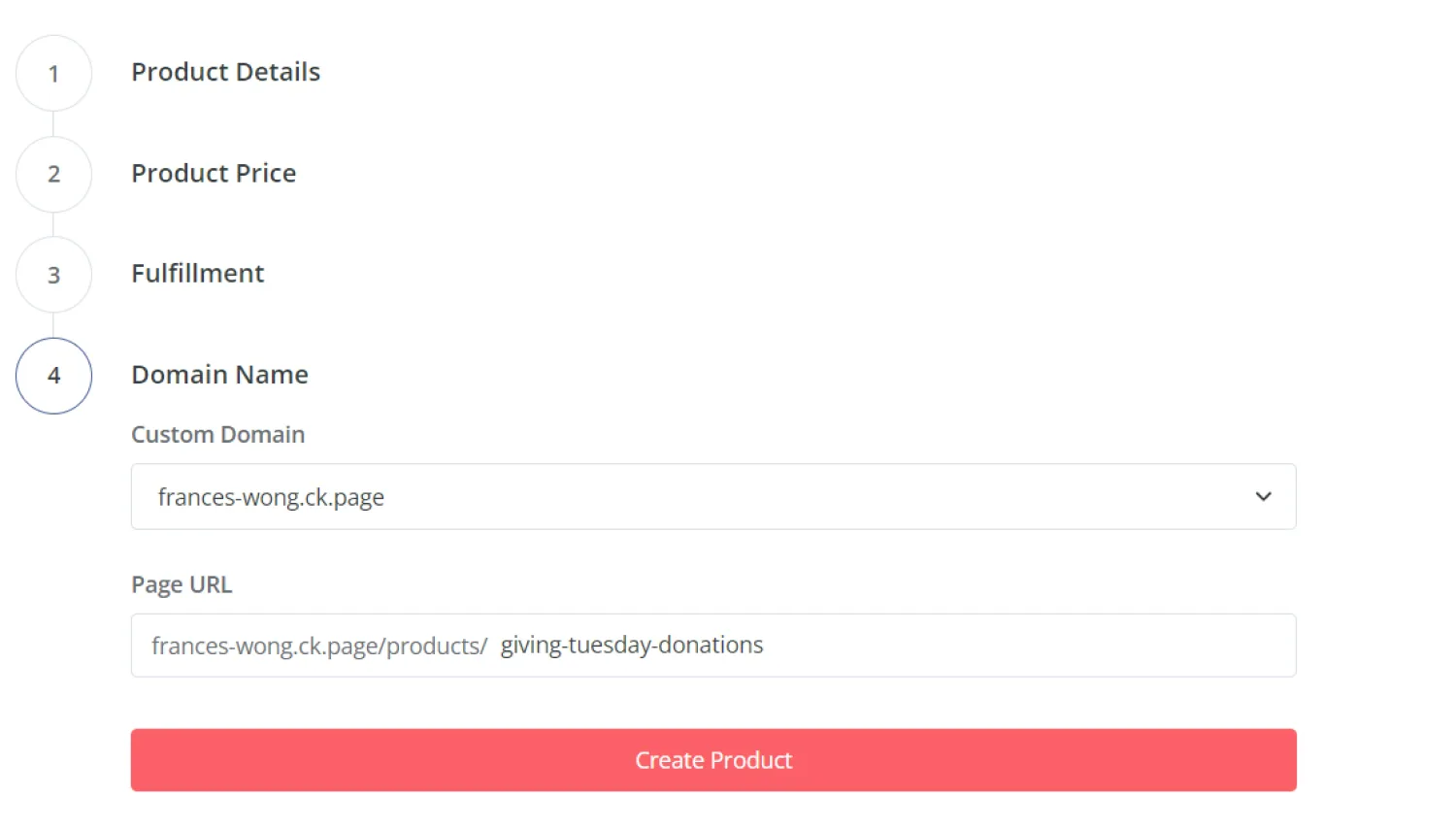Screen dimensions: 1456x830
Task: Collapse the Domain Name section heading
Action: coord(219,375)
